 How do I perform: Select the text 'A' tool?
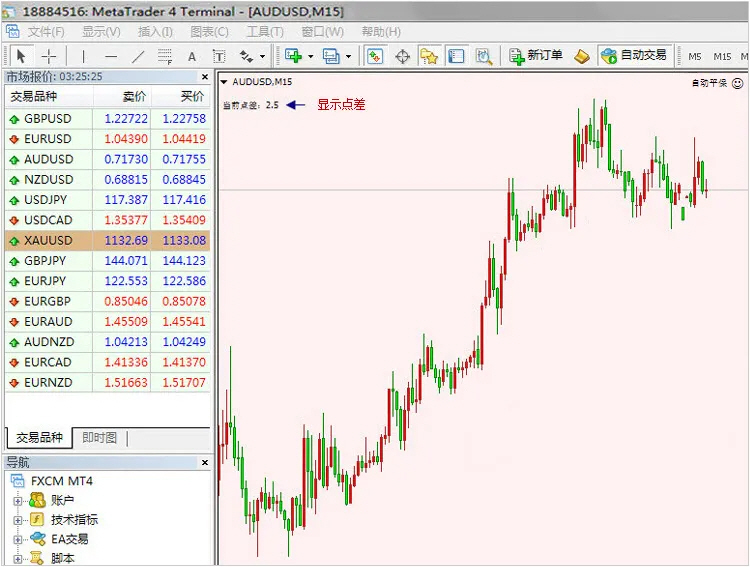[192, 56]
